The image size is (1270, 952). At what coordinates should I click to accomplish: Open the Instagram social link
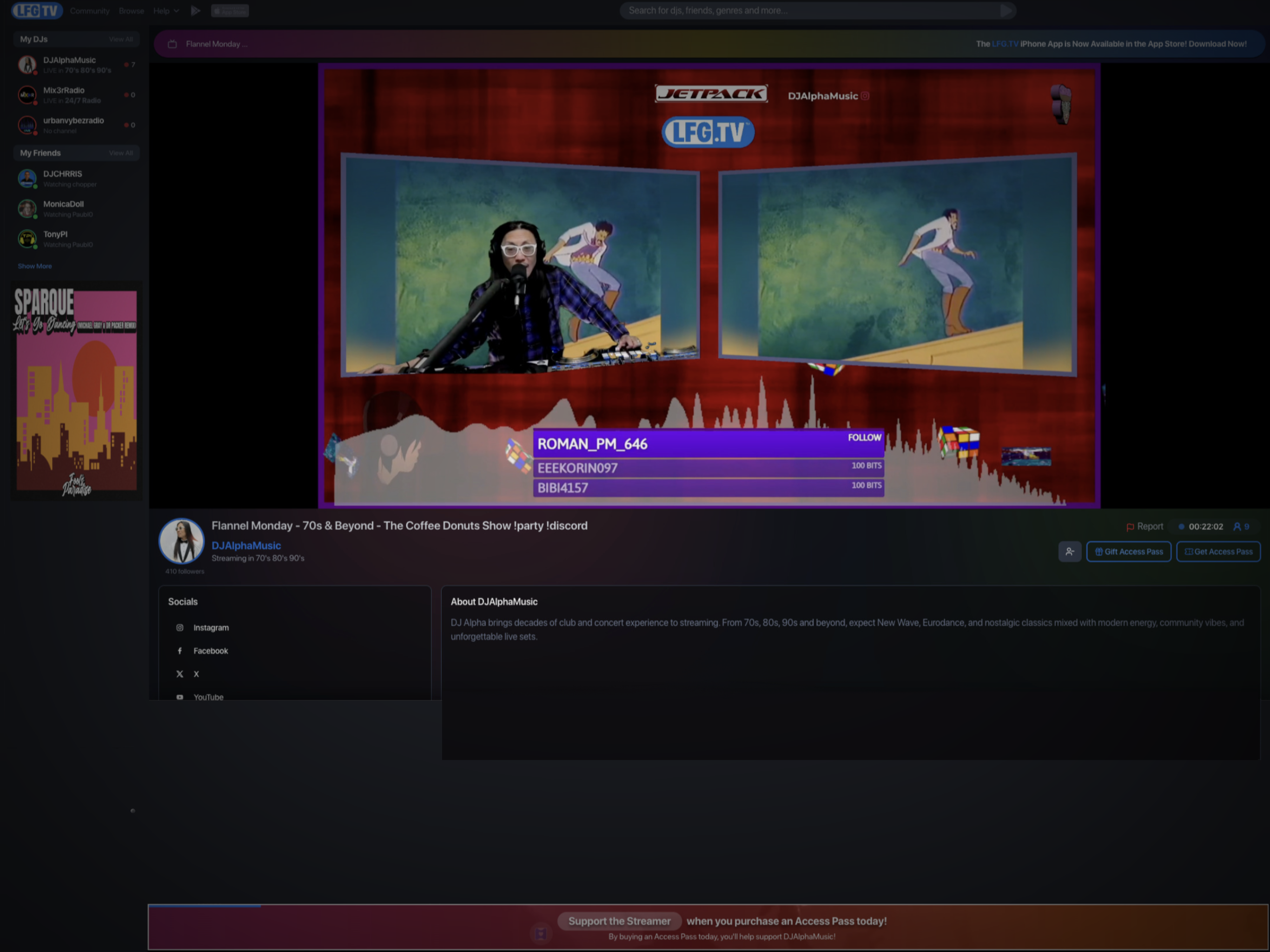click(x=211, y=628)
